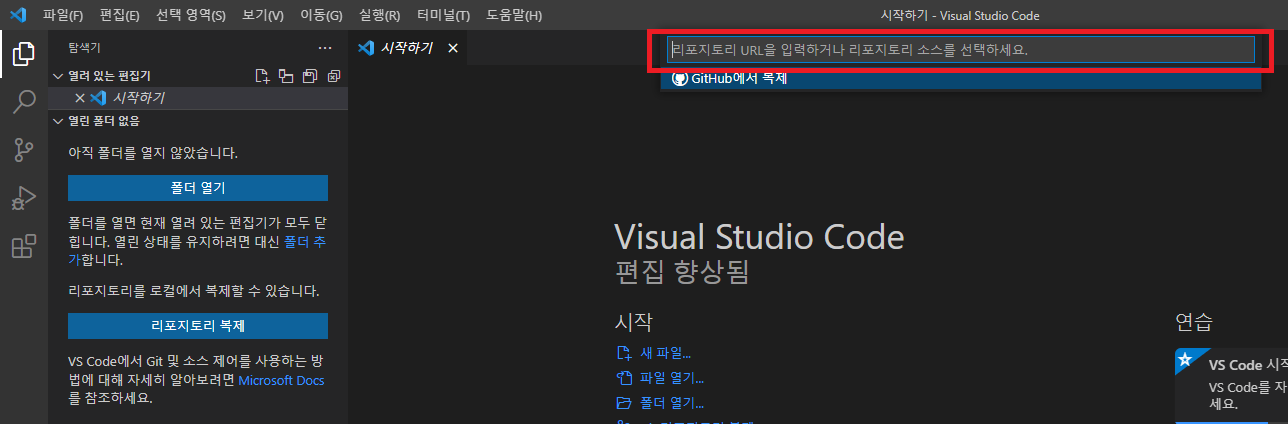
Task: Open the Run and Debug view
Action: [x=24, y=198]
